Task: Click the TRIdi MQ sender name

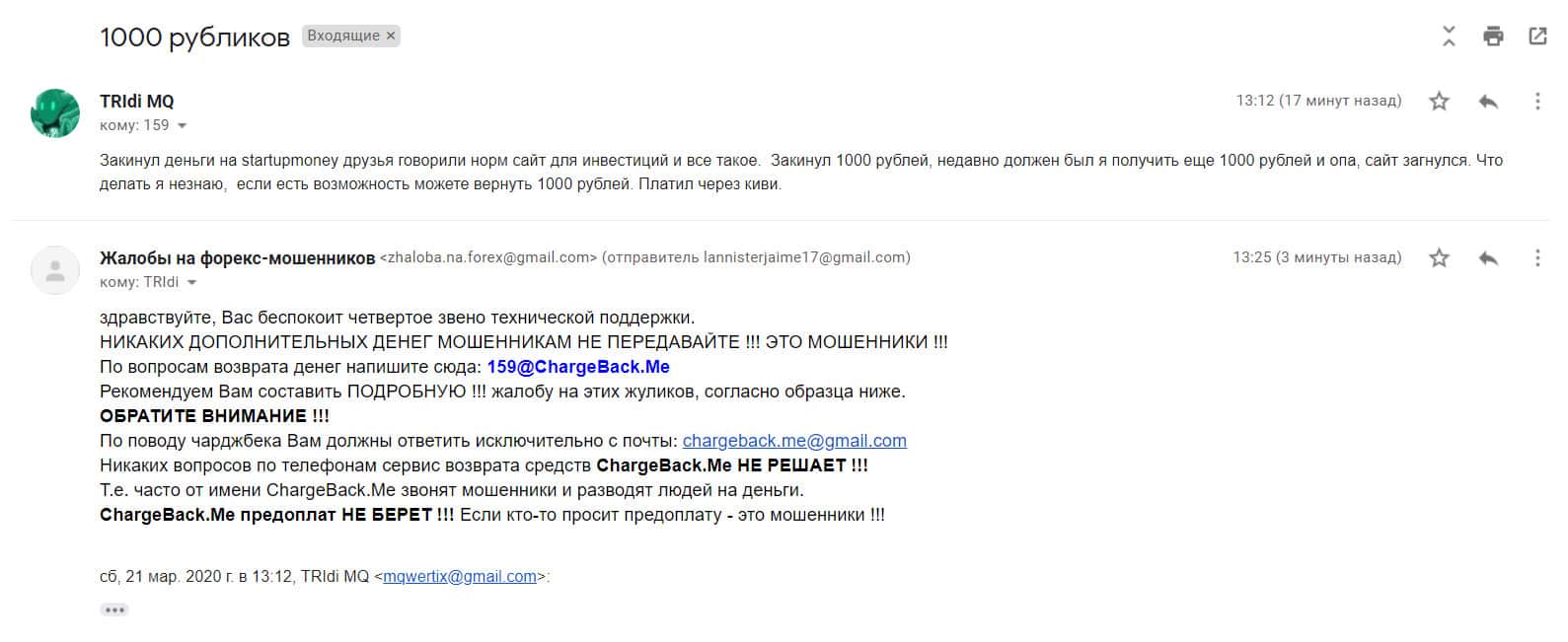Action: point(137,101)
